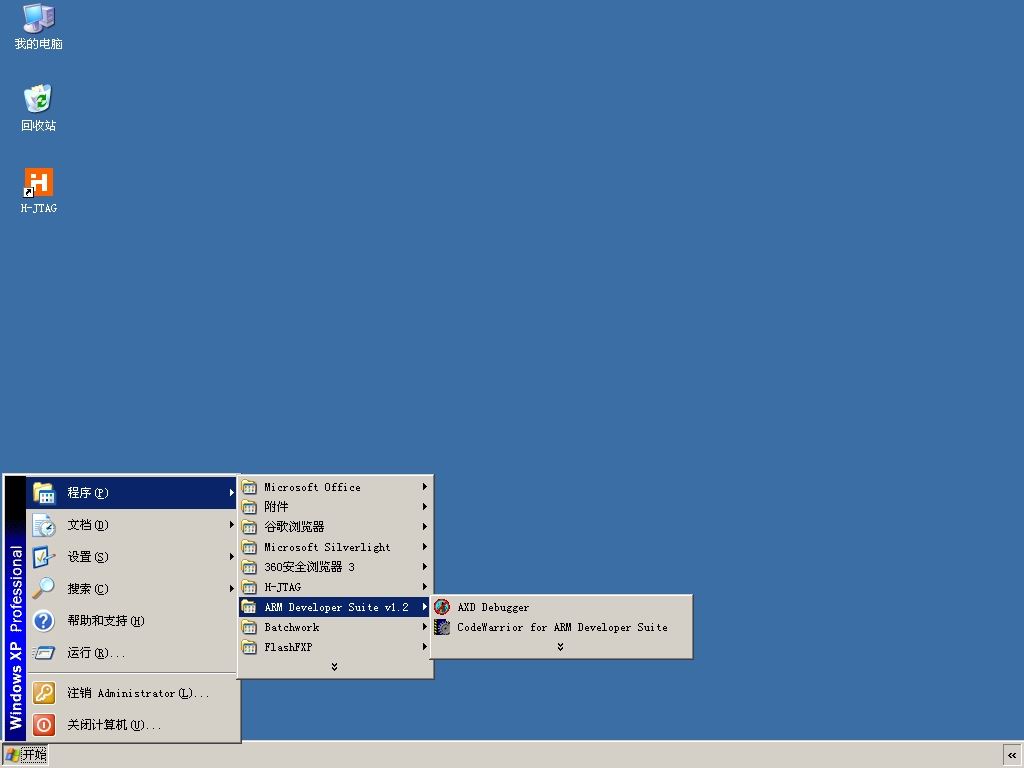The image size is (1024, 768).
Task: Open 搜索(C) search menu
Action: click(x=132, y=589)
